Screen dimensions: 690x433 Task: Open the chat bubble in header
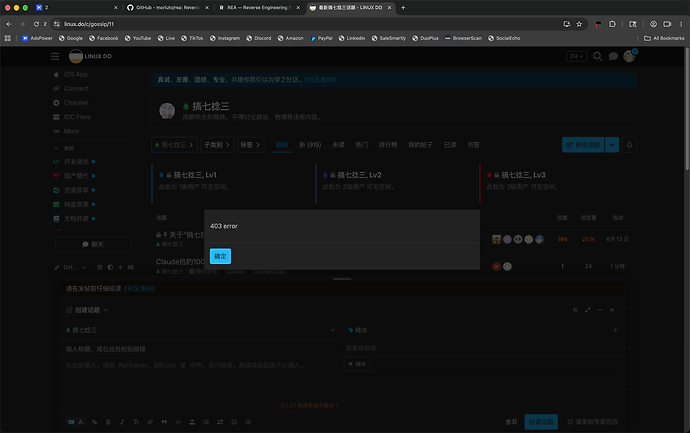[613, 56]
